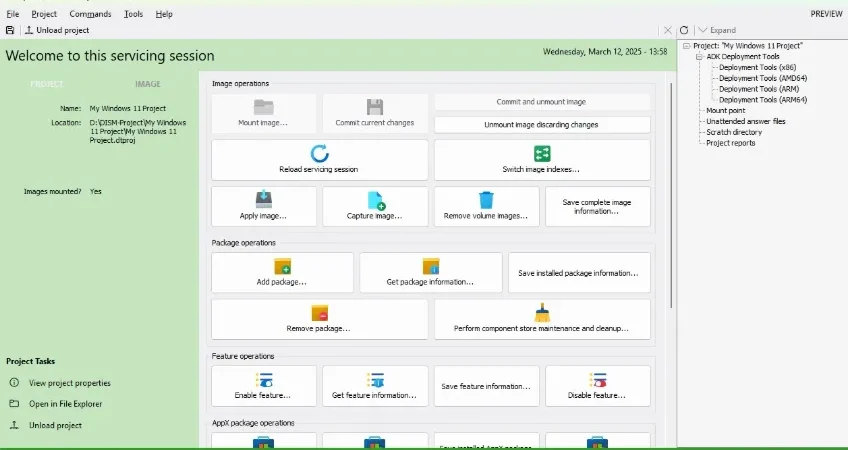Open the Commands menu
Image resolution: width=848 pixels, height=450 pixels.
[x=90, y=14]
